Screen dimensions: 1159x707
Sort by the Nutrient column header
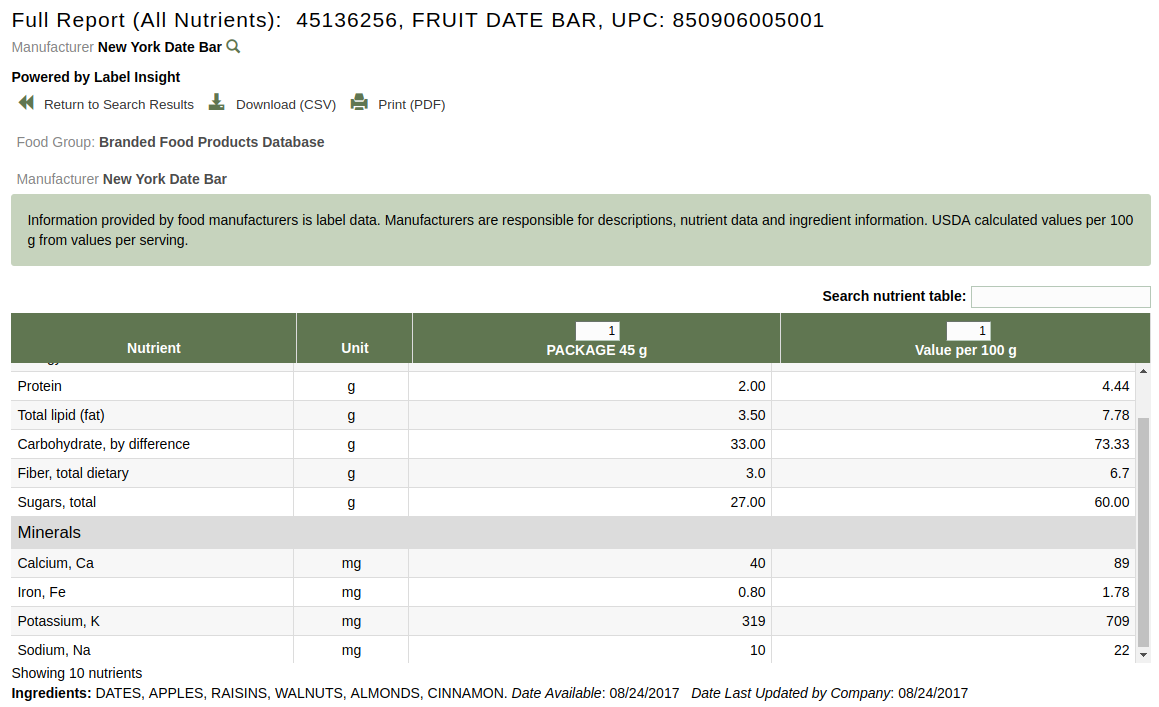153,347
